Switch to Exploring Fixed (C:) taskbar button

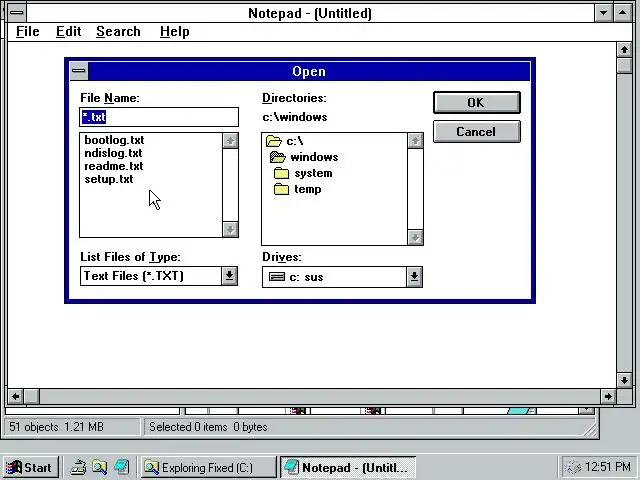click(x=209, y=467)
